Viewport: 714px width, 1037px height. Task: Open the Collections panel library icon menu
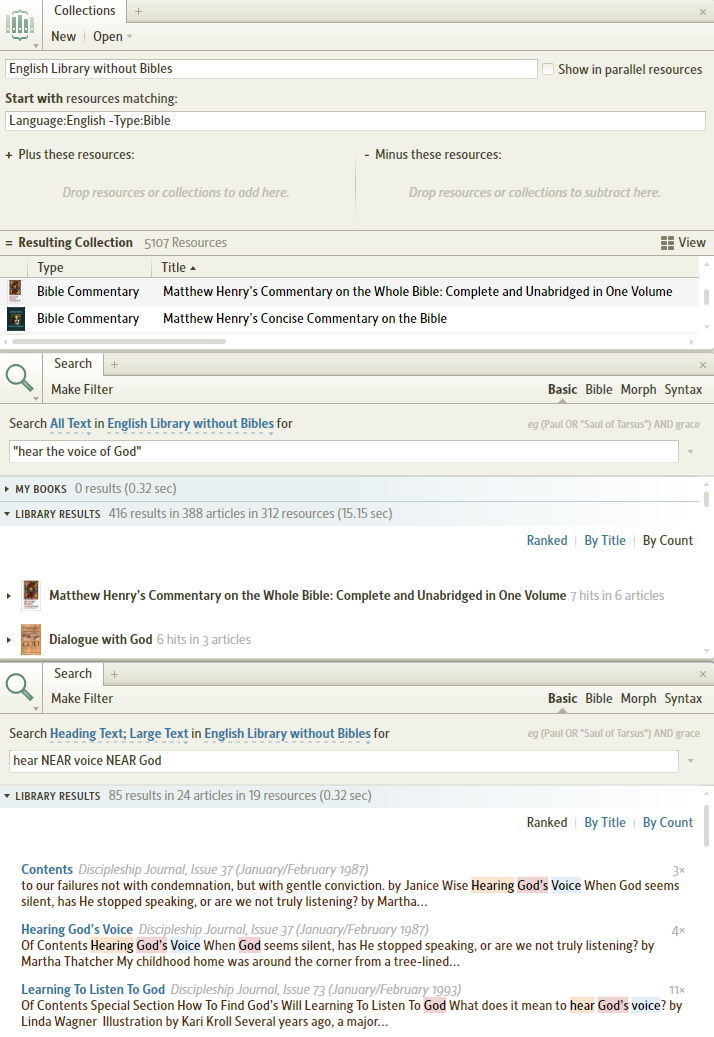coord(20,26)
